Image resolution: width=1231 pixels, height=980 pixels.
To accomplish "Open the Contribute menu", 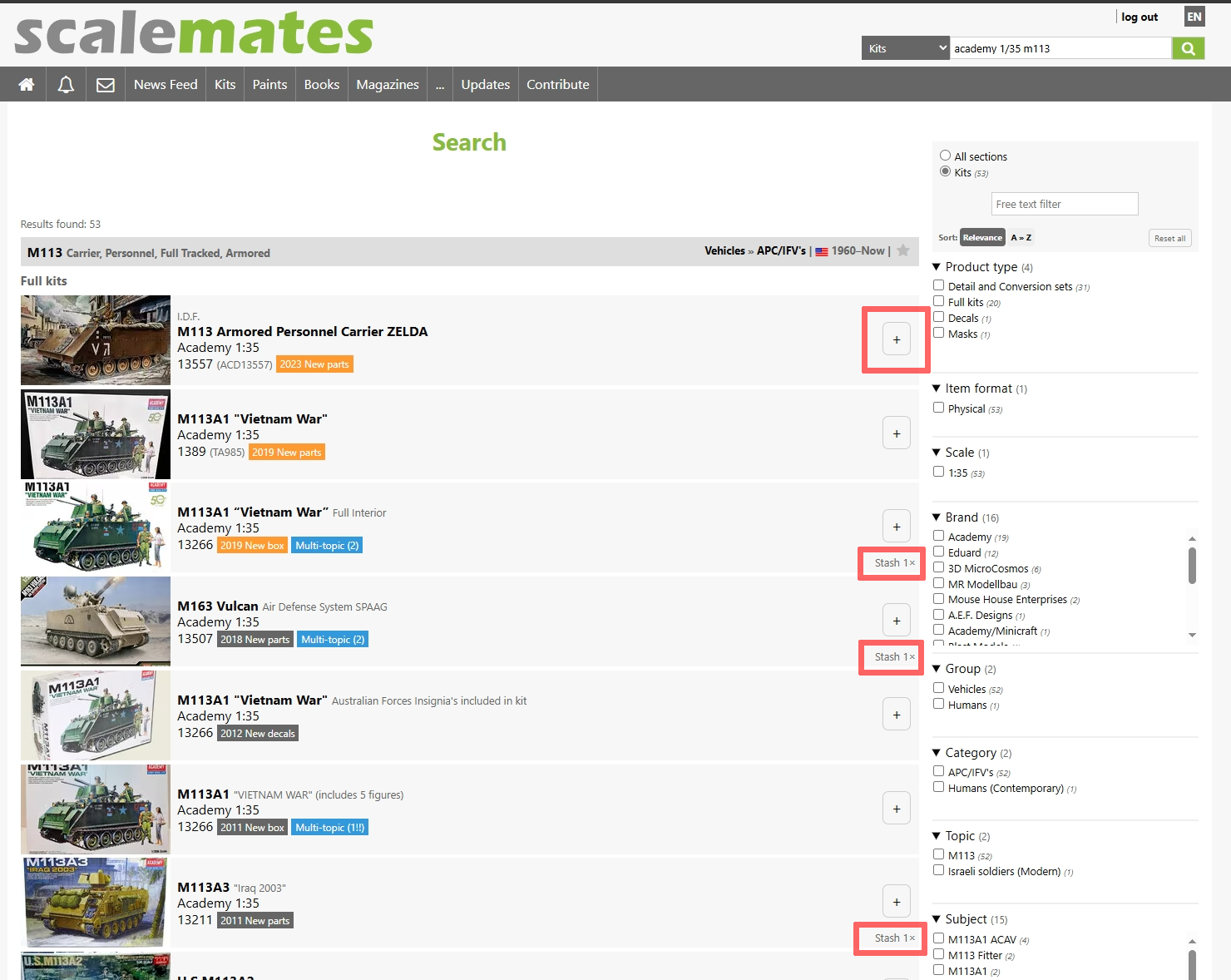I will [x=558, y=84].
